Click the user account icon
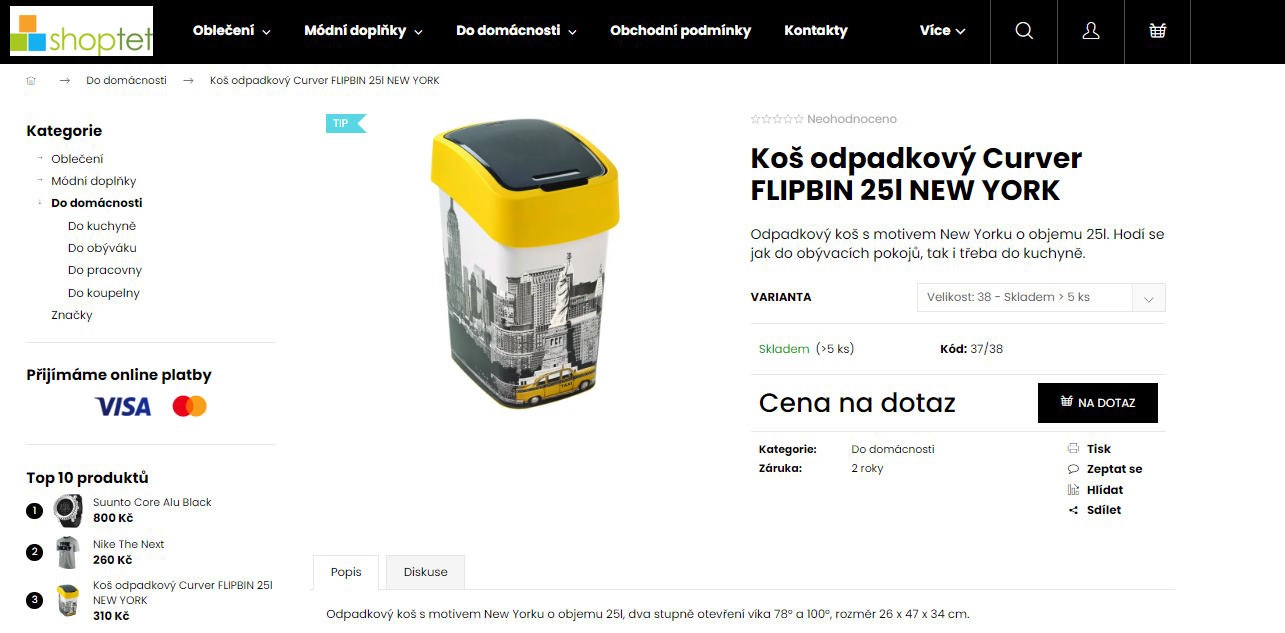1285x633 pixels. click(1090, 31)
